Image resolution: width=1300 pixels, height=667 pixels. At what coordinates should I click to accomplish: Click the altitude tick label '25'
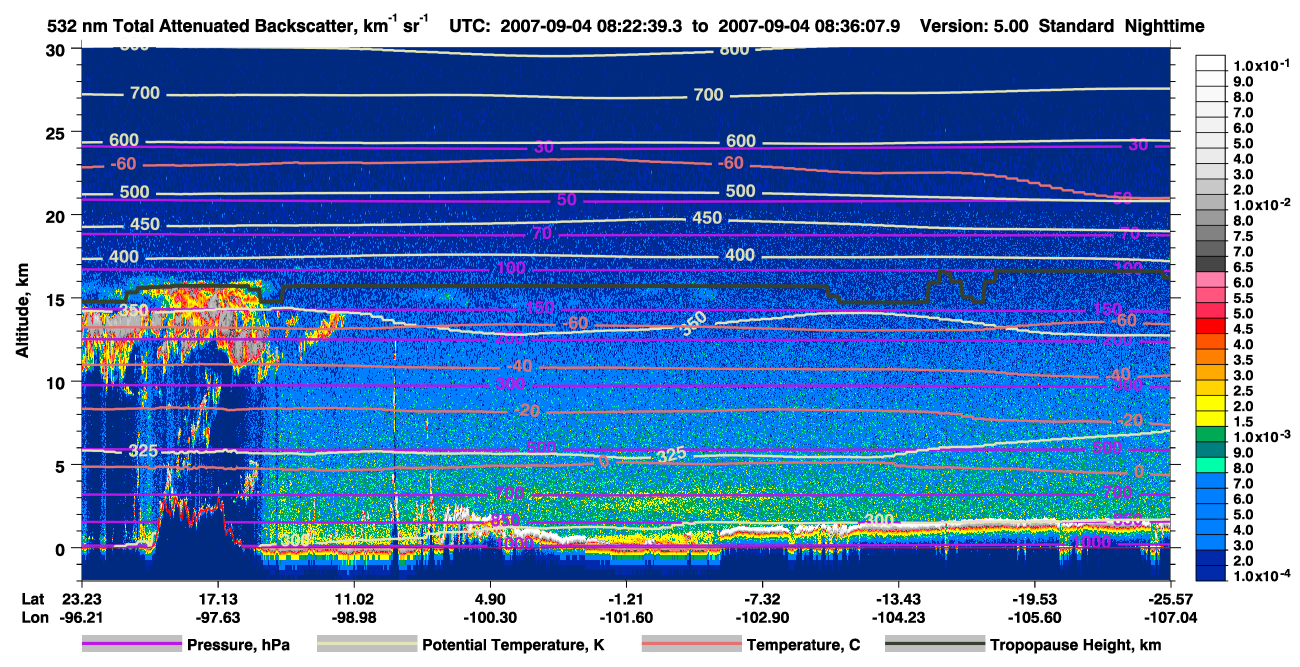pyautogui.click(x=57, y=133)
